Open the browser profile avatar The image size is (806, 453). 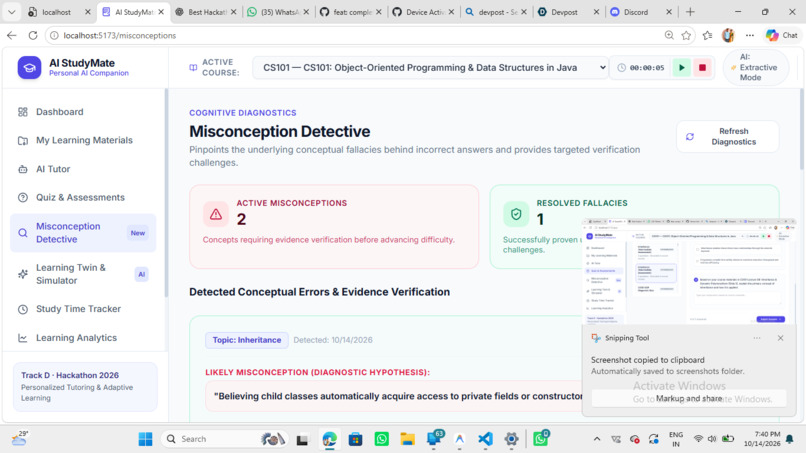728,35
